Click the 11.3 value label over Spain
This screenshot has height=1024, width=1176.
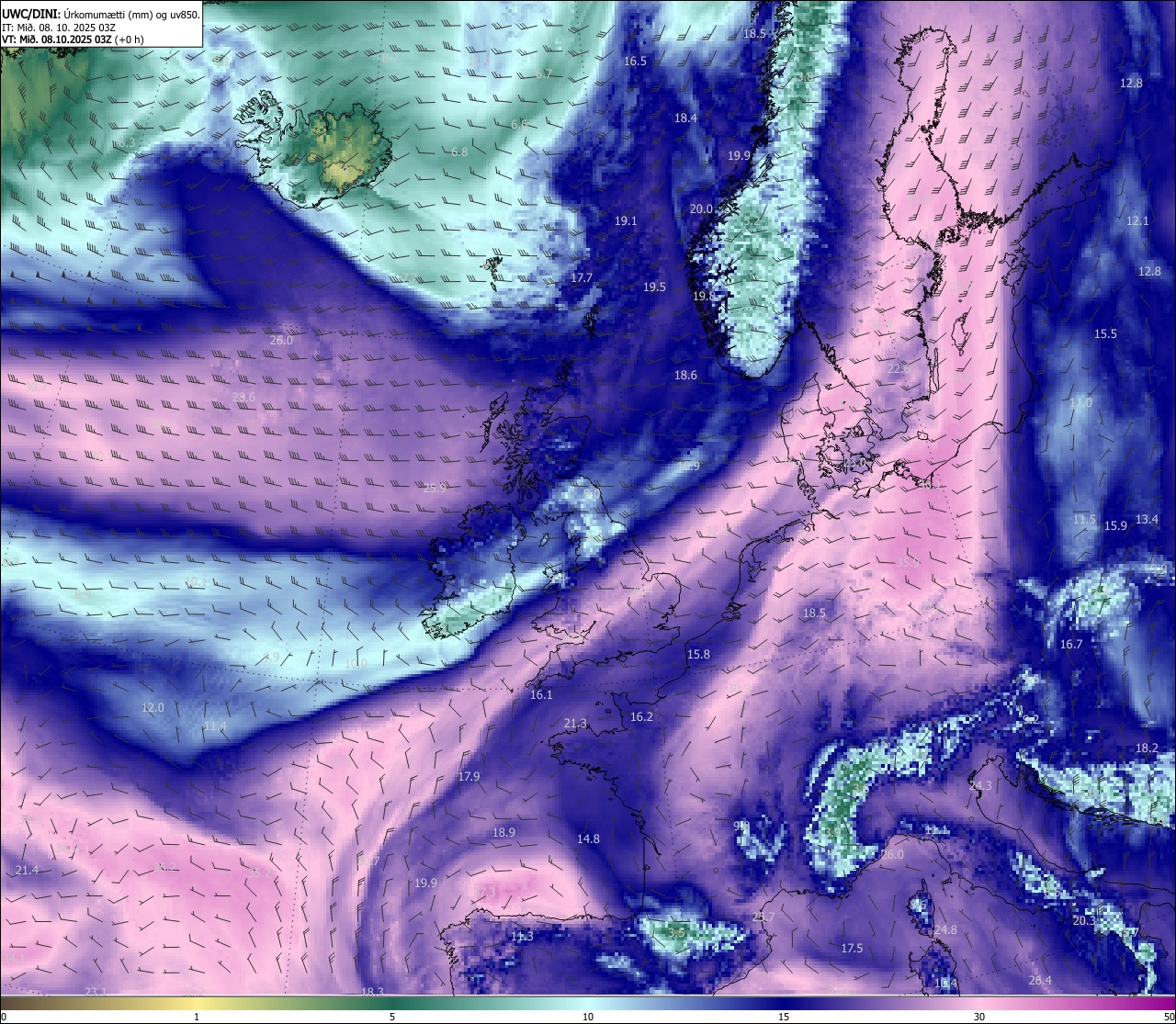522,936
